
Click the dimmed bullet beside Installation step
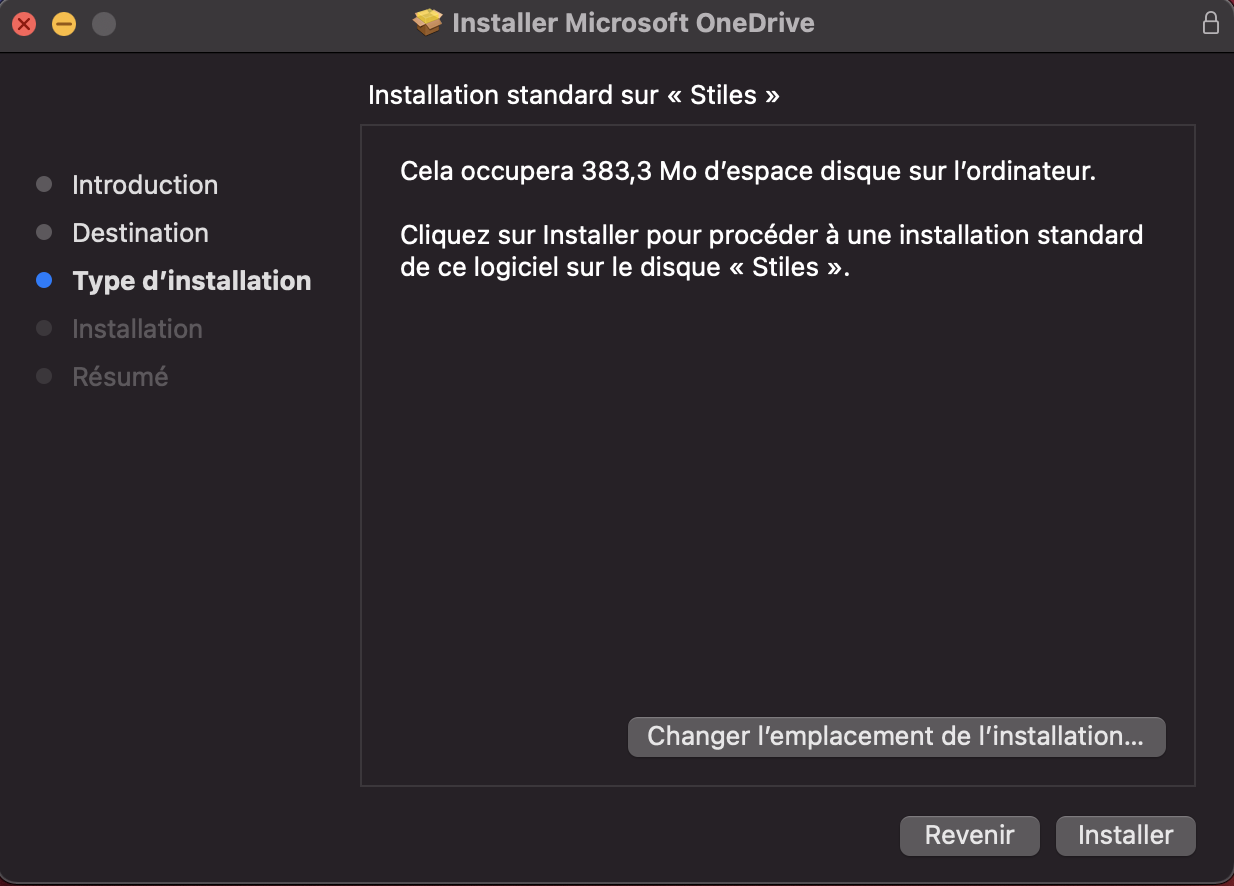click(x=44, y=329)
